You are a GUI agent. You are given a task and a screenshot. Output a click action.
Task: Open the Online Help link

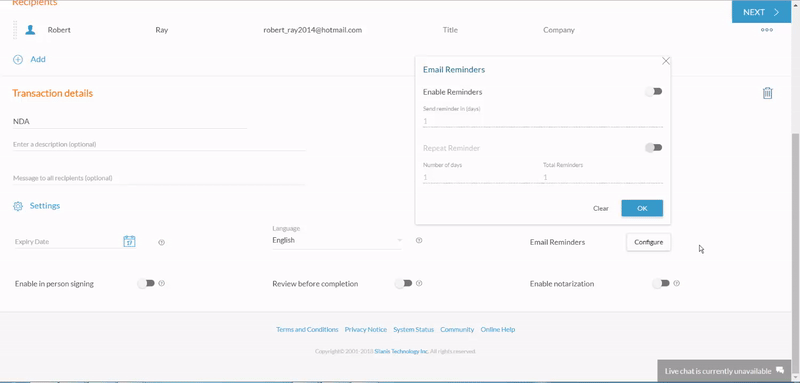click(x=497, y=329)
